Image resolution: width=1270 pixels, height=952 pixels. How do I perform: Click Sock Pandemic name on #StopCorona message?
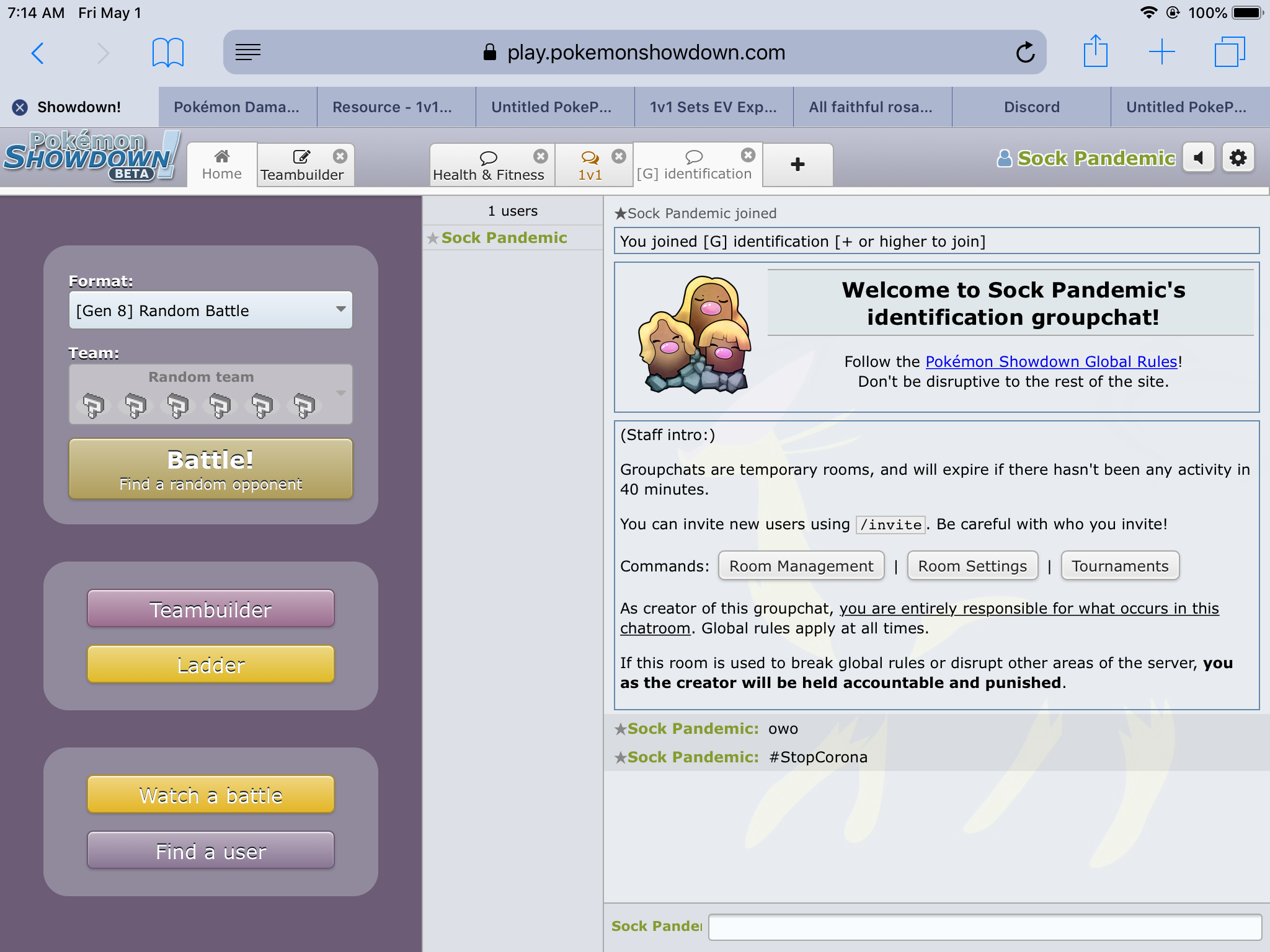[x=693, y=757]
